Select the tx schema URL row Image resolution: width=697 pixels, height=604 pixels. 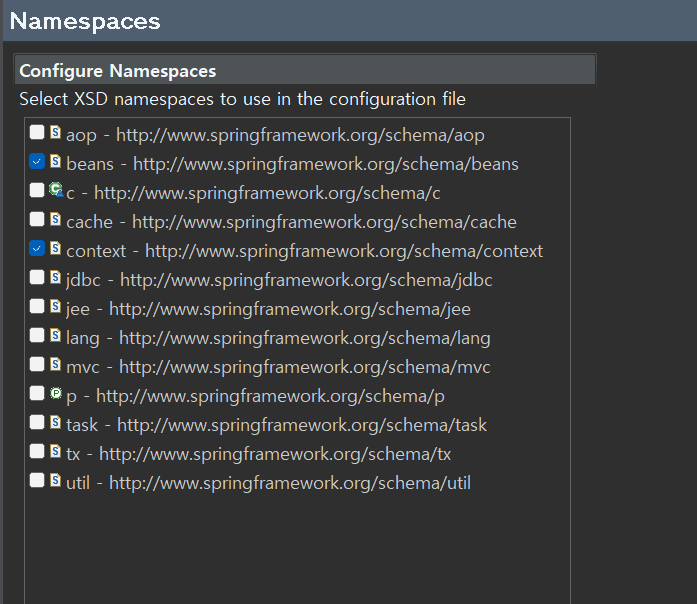(x=258, y=454)
